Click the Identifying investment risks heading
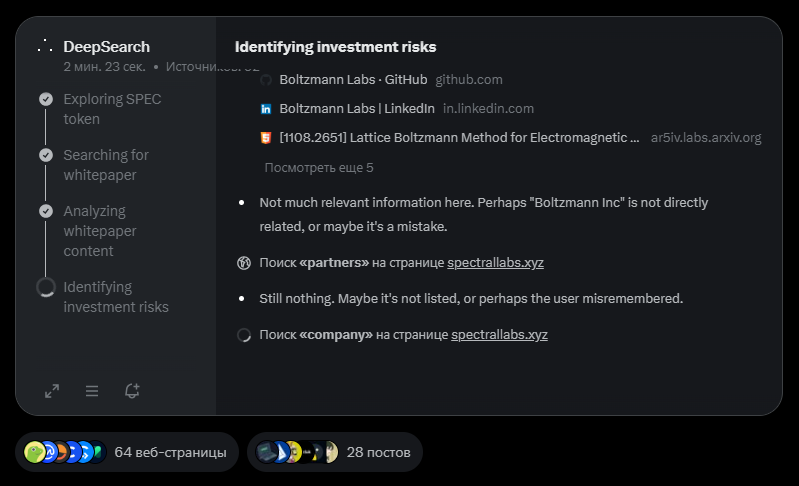 click(335, 47)
